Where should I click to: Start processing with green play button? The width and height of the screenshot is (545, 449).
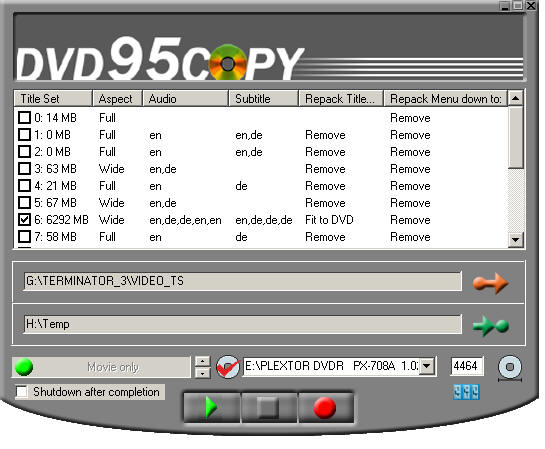click(x=212, y=407)
